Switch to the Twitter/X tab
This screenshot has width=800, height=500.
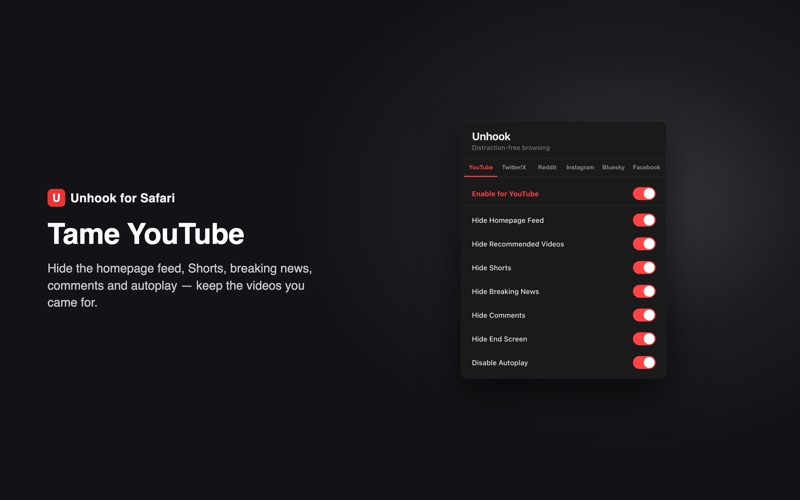pos(514,167)
